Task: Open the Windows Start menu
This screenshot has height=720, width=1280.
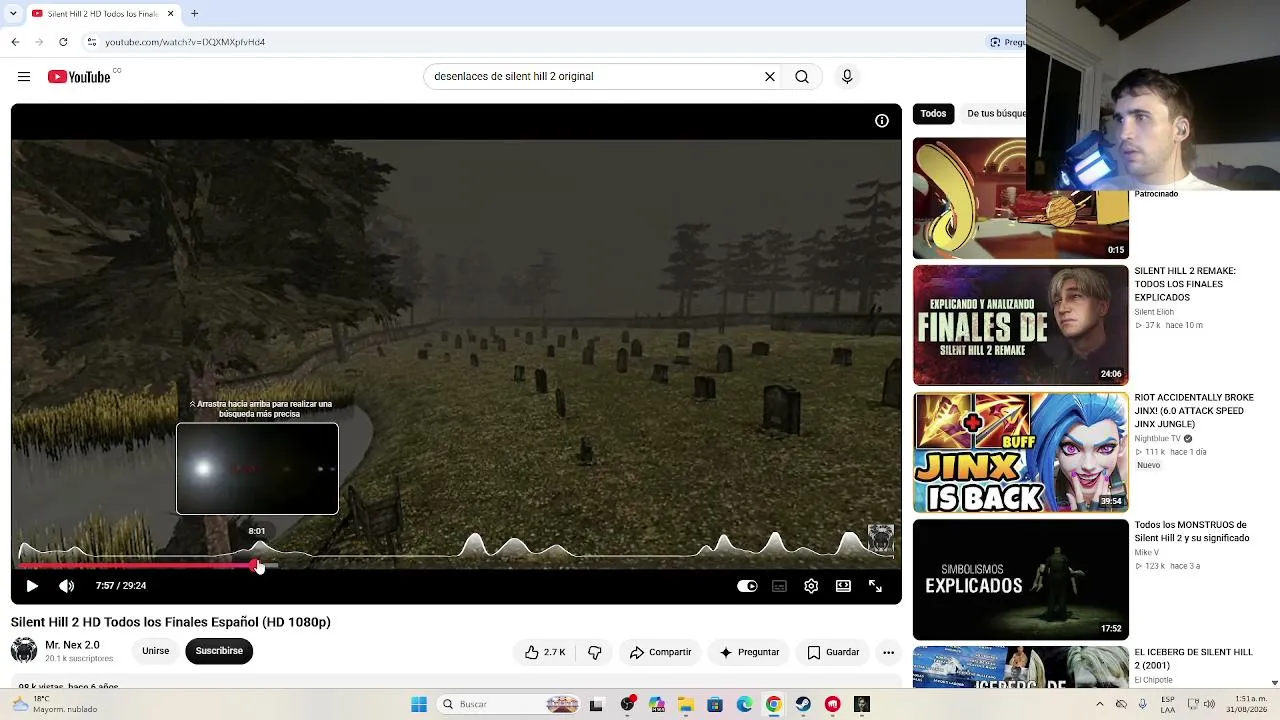Action: pyautogui.click(x=419, y=704)
